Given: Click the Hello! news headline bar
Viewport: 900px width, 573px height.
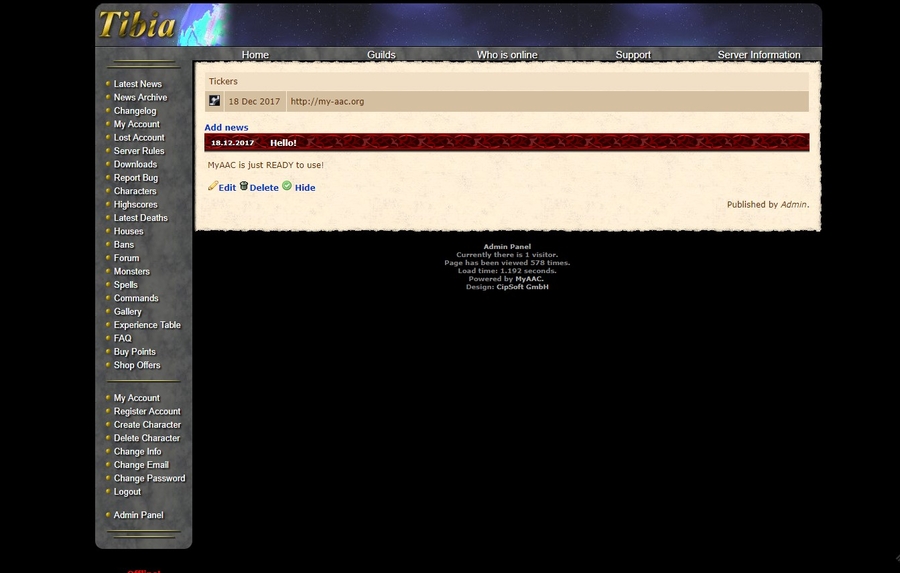Looking at the screenshot, I should (x=506, y=143).
